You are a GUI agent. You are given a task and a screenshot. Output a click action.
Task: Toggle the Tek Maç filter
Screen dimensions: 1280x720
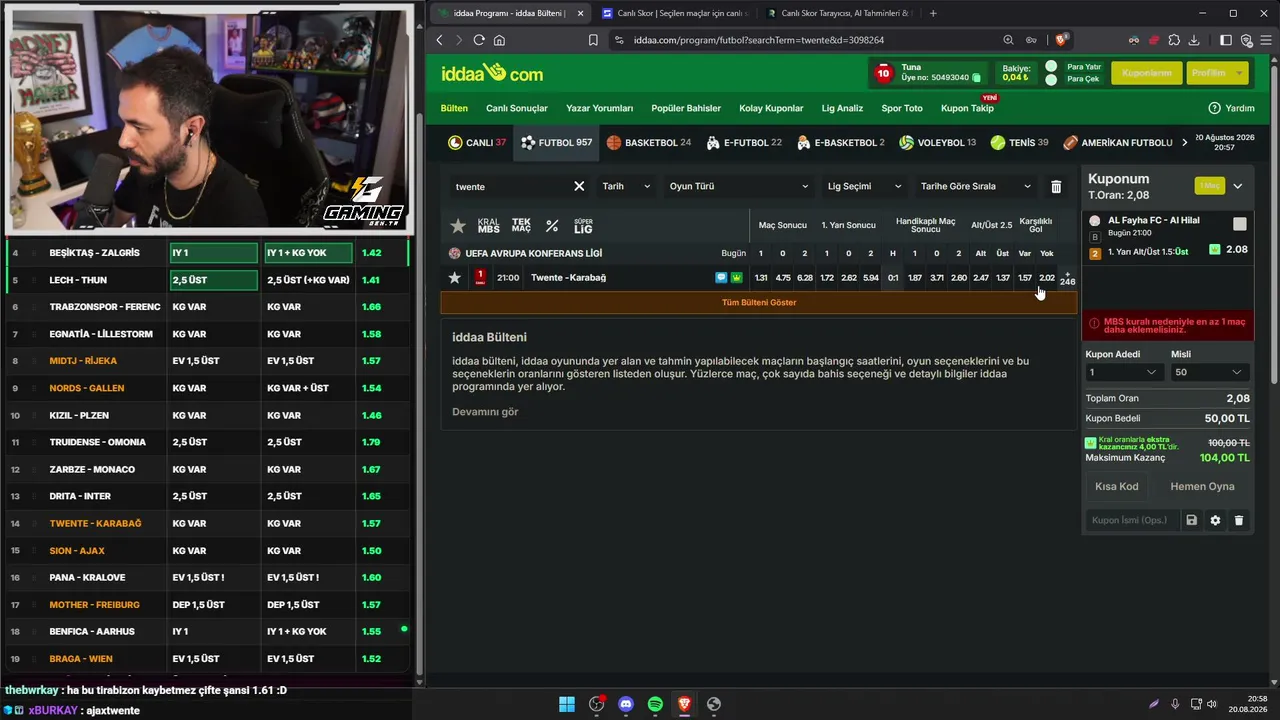click(521, 226)
